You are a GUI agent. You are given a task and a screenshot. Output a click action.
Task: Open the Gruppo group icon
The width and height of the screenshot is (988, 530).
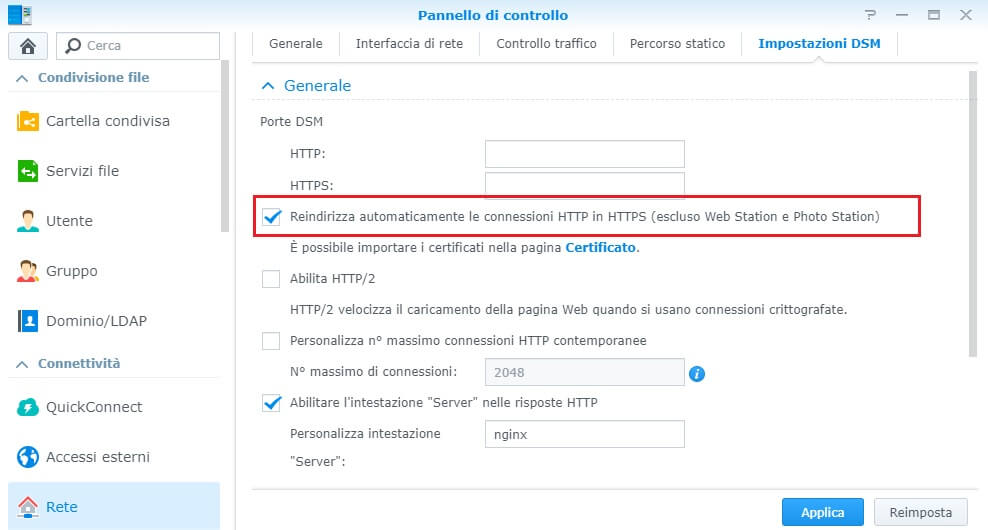coord(28,271)
